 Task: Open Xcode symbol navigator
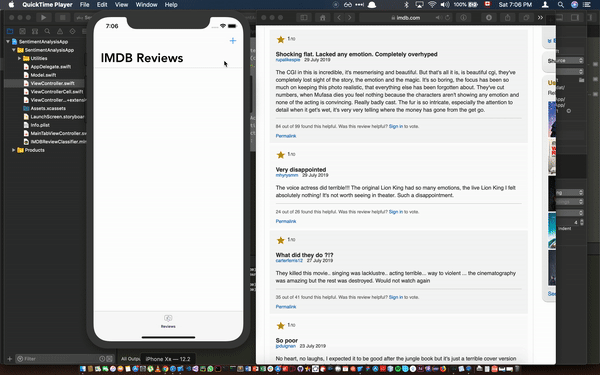(x=35, y=31)
